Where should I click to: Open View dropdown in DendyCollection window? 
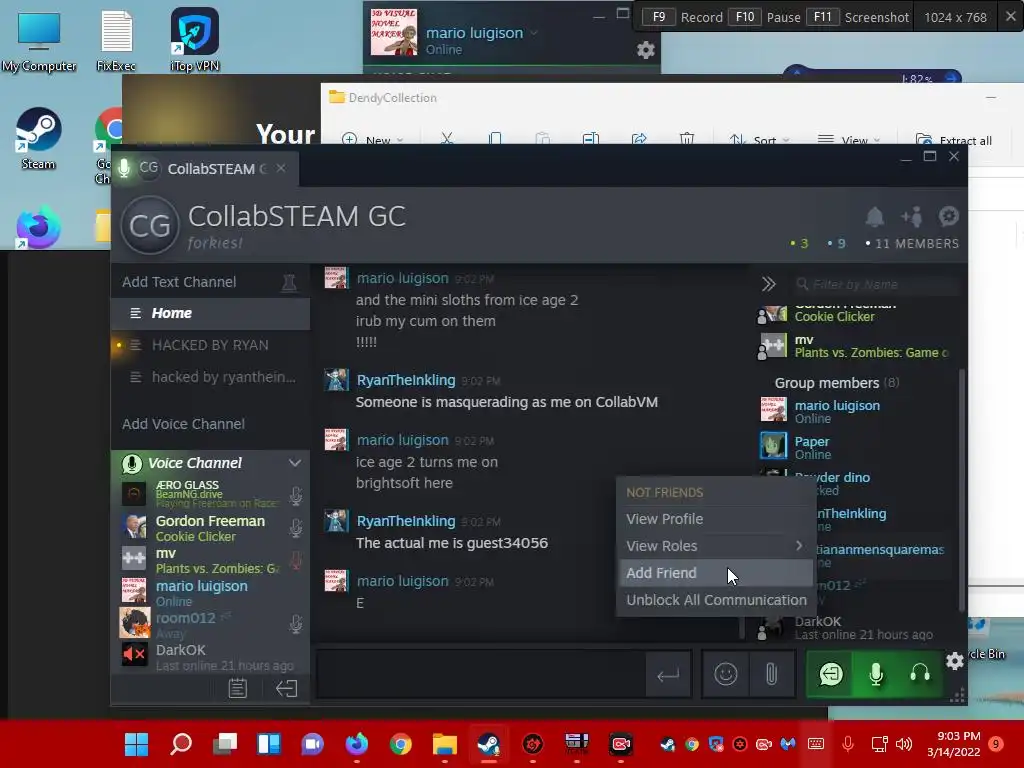click(x=848, y=139)
